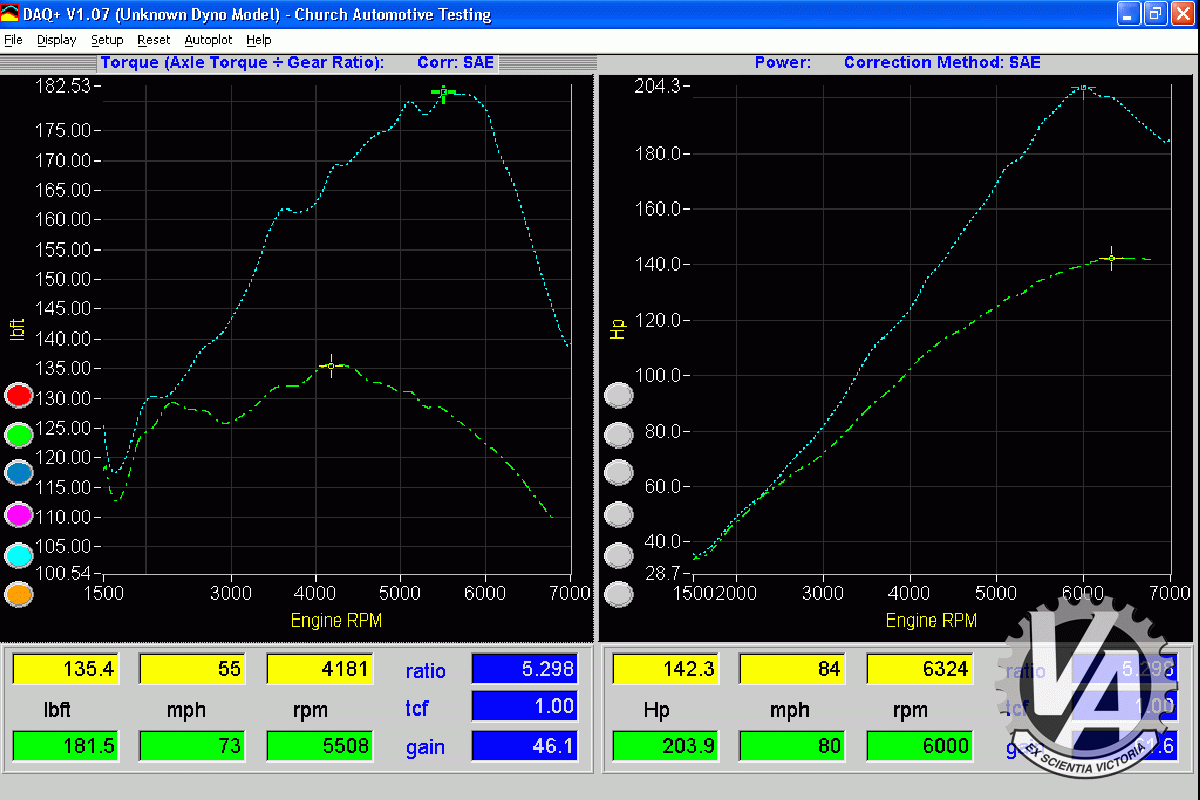This screenshot has width=1200, height=800.
Task: Click the DAQ+ application icon in title bar
Action: (10, 14)
